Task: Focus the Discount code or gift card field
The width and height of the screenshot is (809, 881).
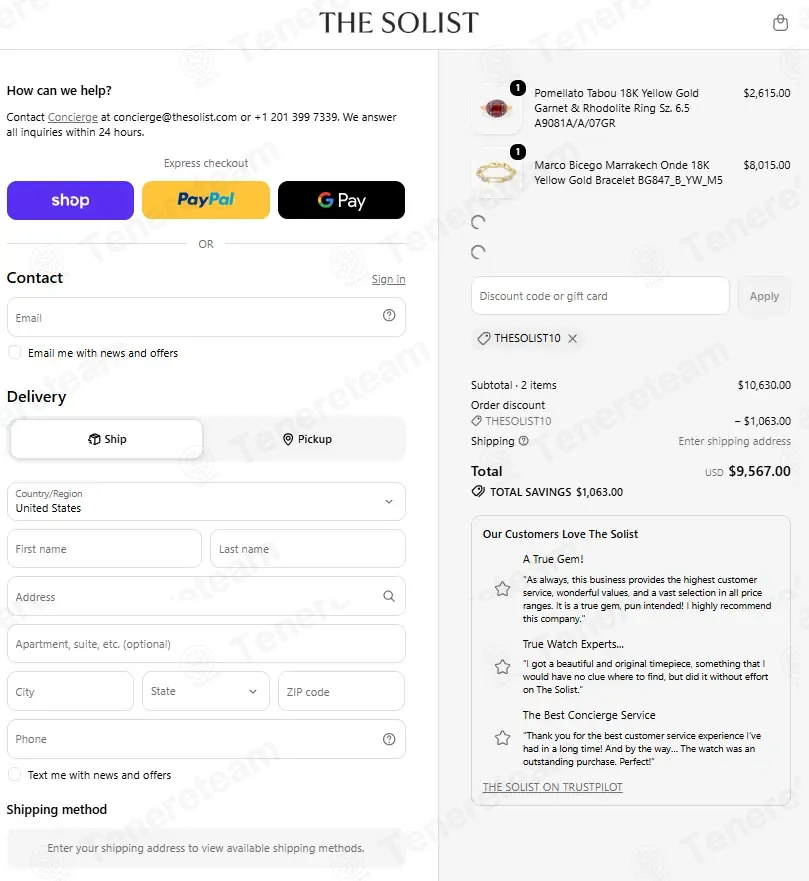Action: pyautogui.click(x=600, y=296)
